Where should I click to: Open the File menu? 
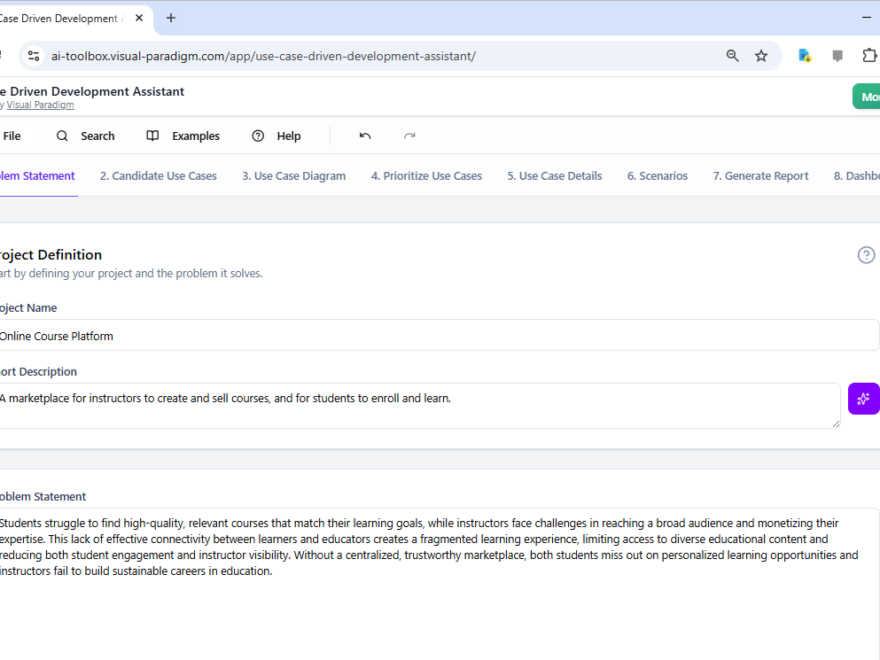(x=12, y=136)
